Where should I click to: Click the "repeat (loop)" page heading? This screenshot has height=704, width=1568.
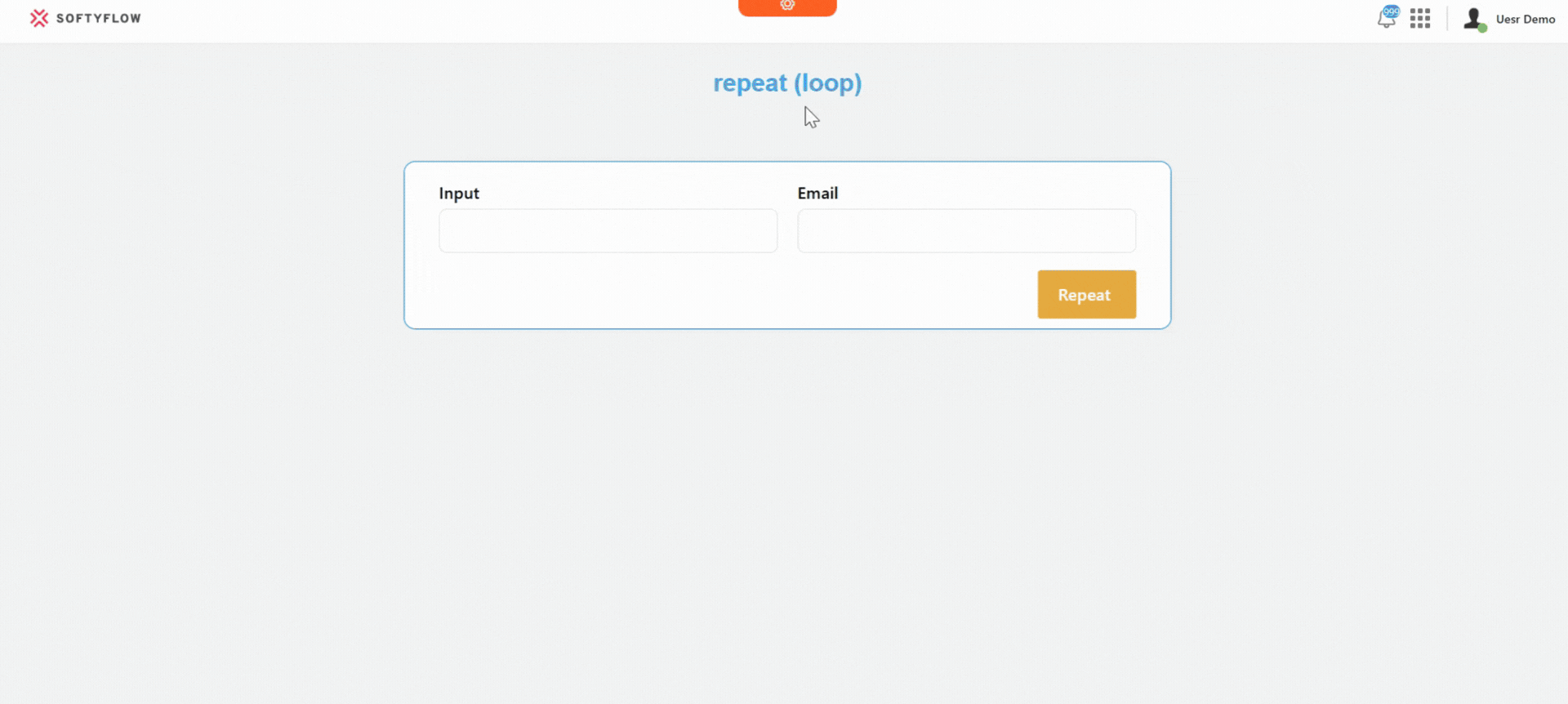point(787,83)
